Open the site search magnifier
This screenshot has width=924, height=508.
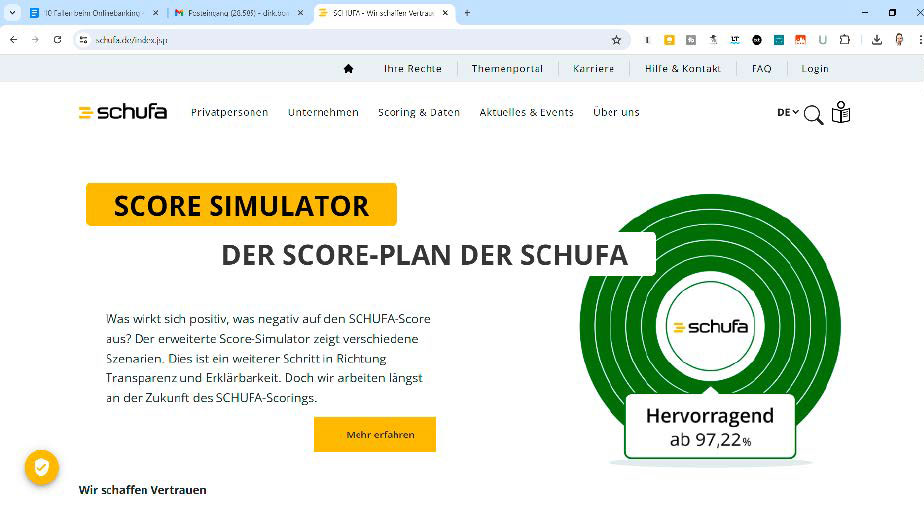(813, 114)
